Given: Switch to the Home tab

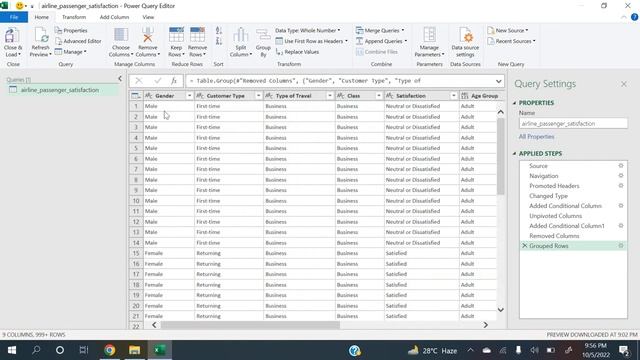Looking at the screenshot, I should (42, 17).
